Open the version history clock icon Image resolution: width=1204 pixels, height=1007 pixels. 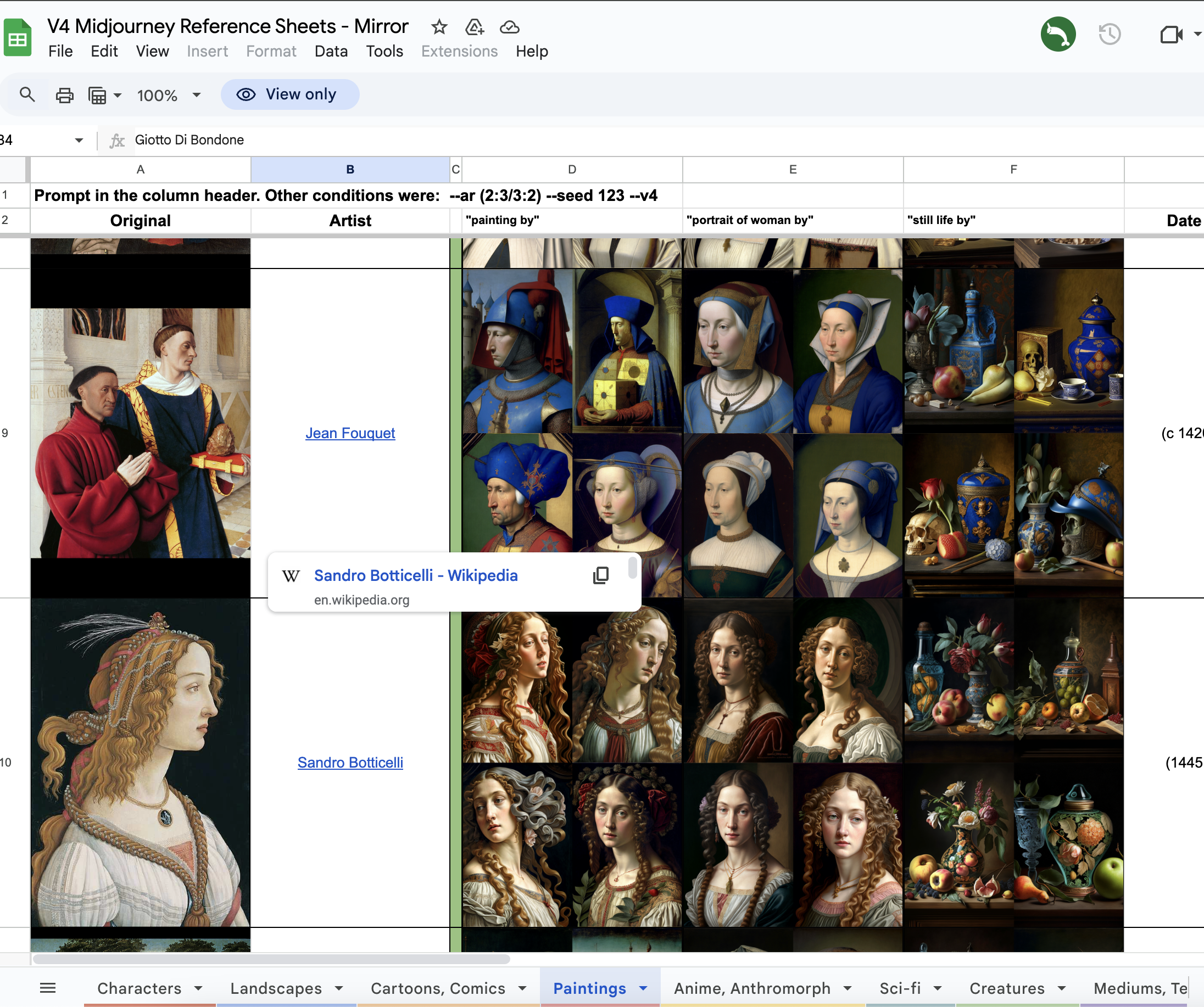pos(1110,35)
